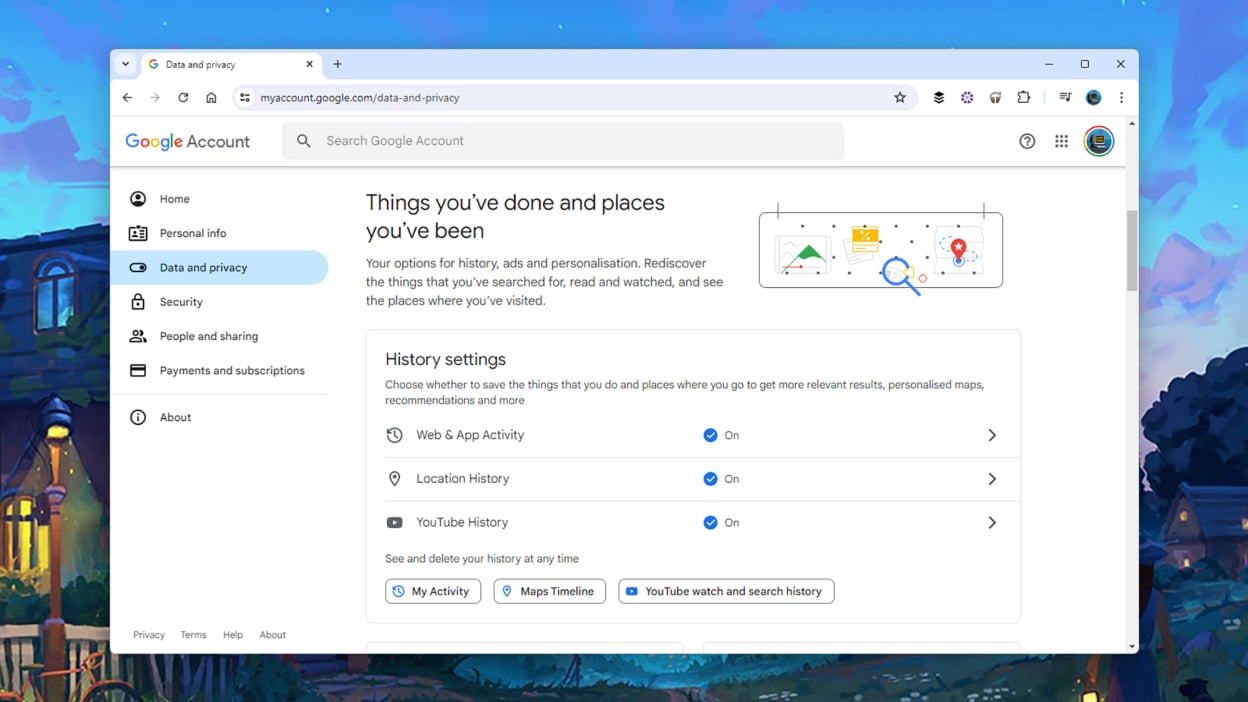The width and height of the screenshot is (1248, 702).
Task: Open the Maps Timeline button
Action: (549, 592)
